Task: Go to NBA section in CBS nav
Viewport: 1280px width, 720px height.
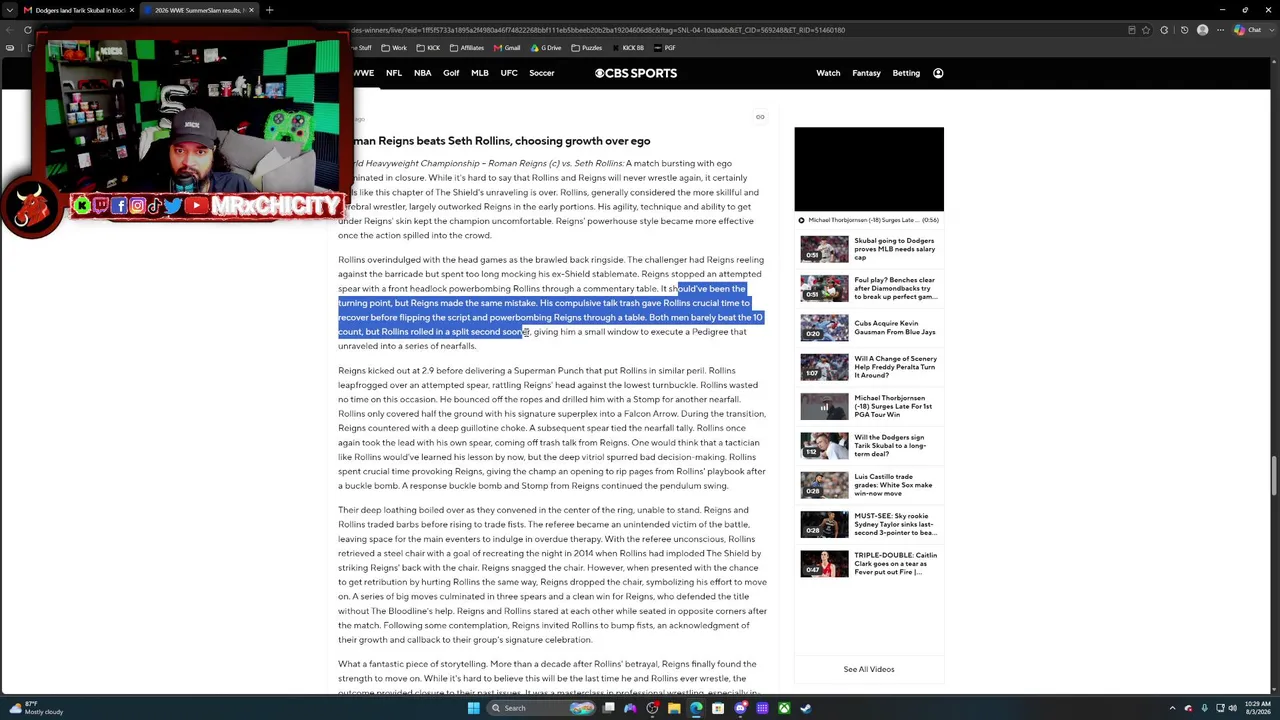Action: point(423,73)
